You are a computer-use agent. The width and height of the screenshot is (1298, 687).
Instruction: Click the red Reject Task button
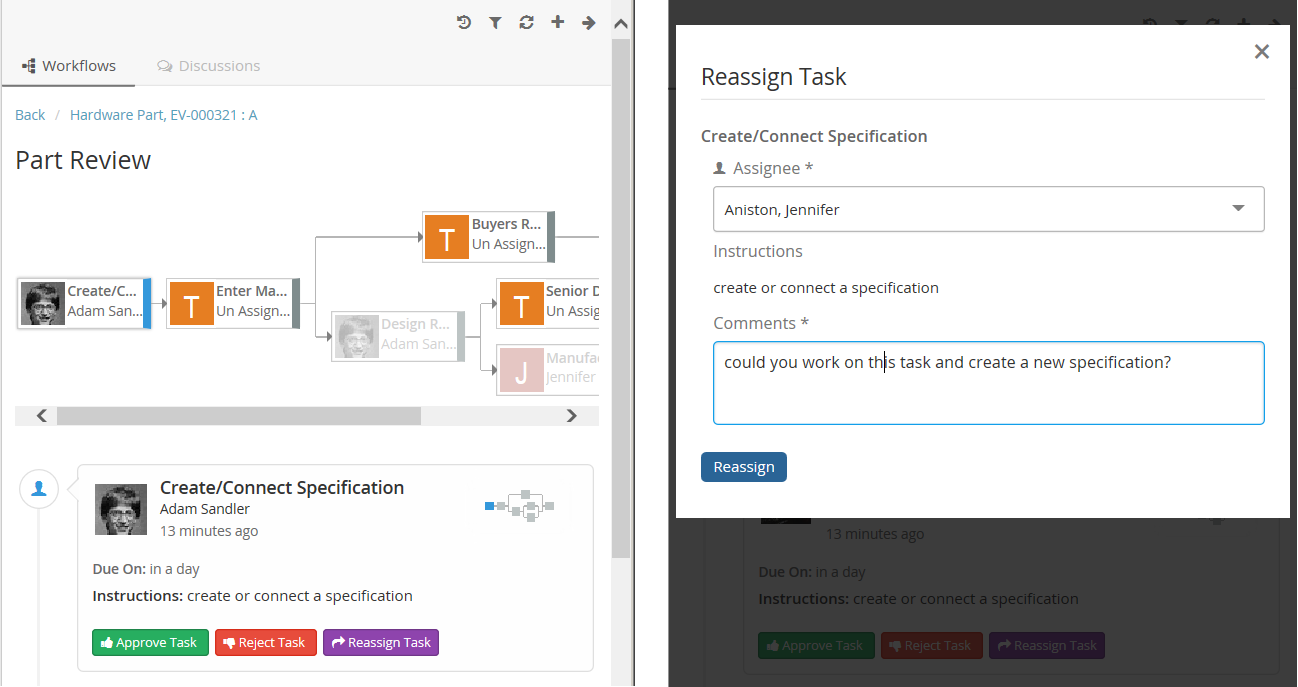tap(265, 642)
